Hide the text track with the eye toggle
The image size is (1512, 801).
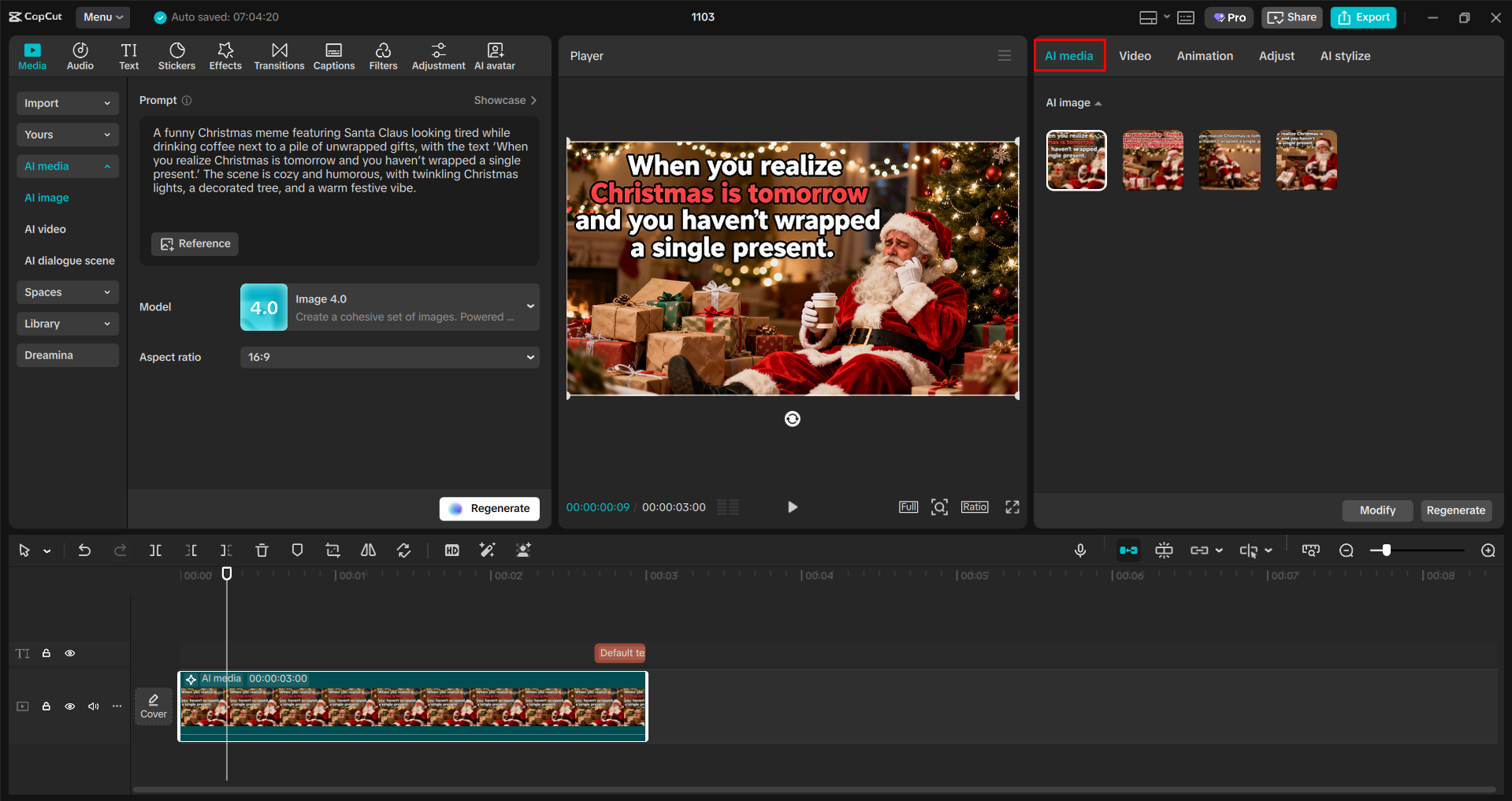[69, 653]
